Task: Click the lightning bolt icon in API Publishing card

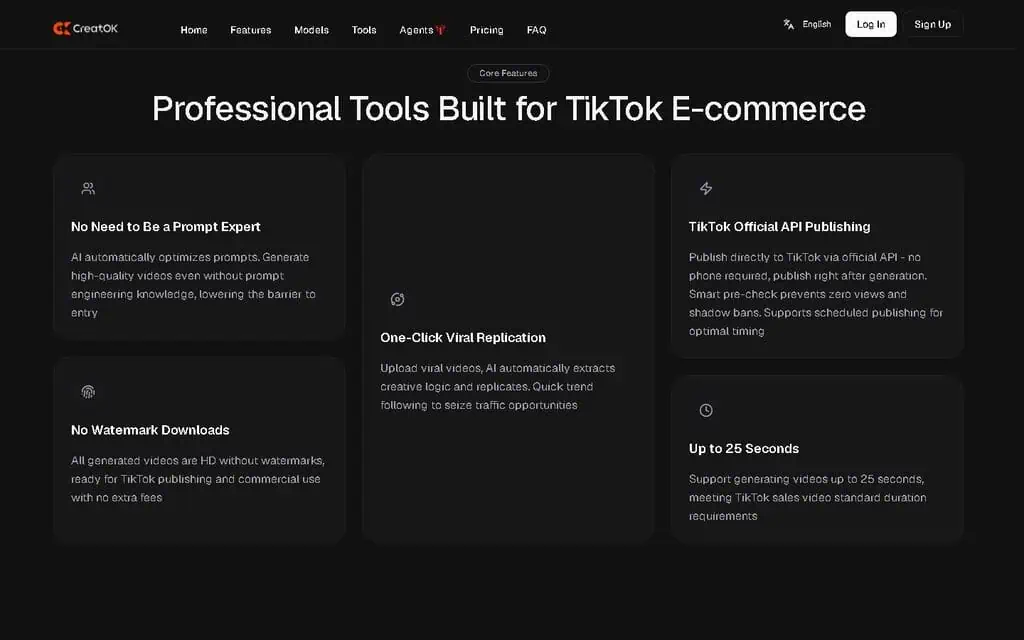Action: [x=706, y=189]
